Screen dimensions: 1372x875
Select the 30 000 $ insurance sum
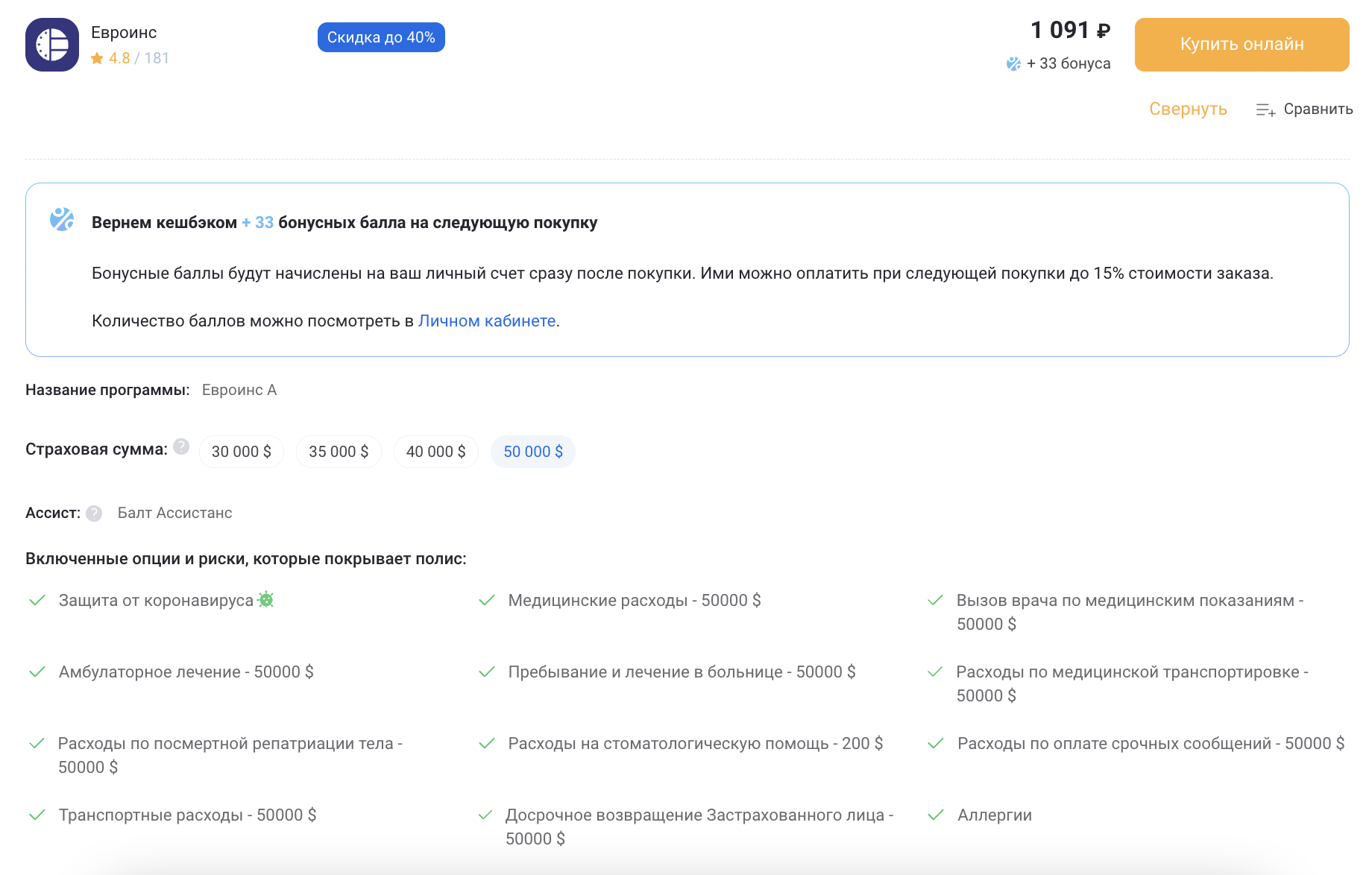[x=242, y=452]
